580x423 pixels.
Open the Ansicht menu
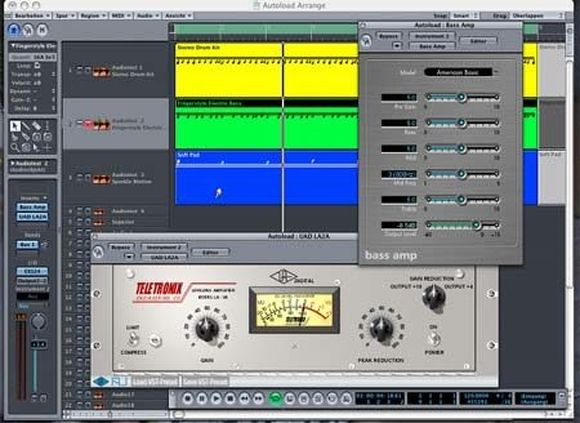[178, 16]
